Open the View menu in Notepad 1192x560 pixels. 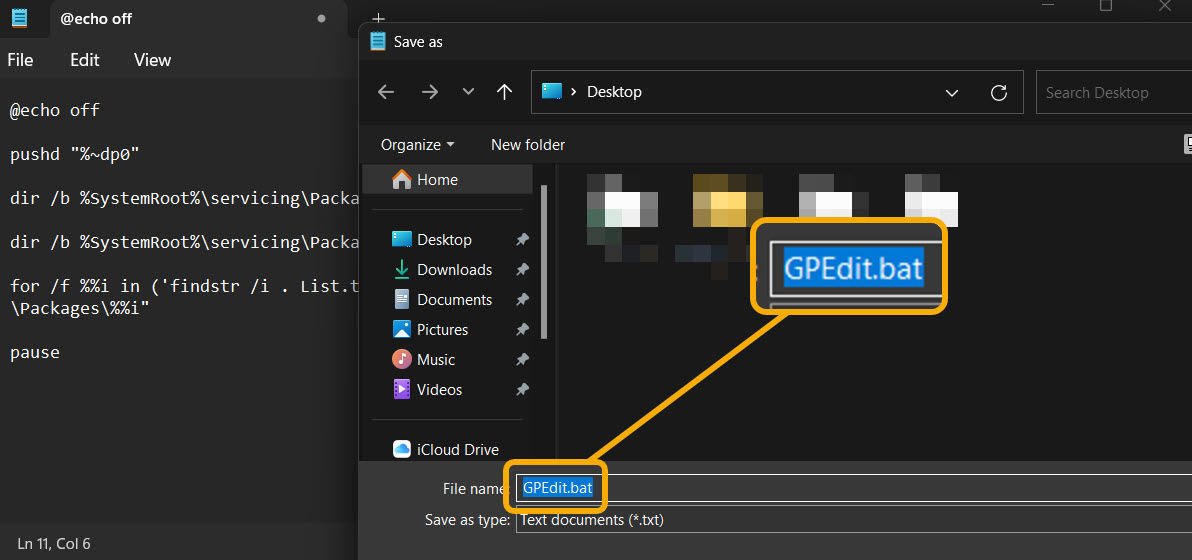[x=152, y=60]
